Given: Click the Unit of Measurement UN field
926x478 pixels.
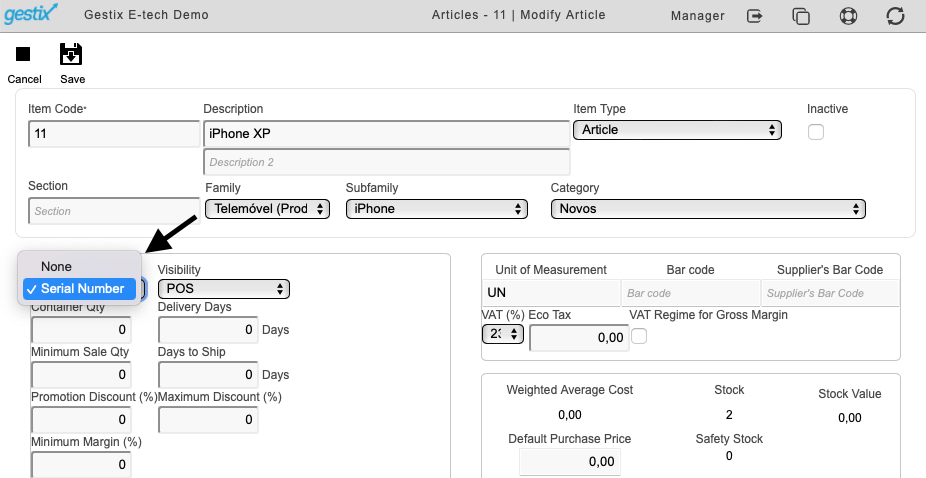Looking at the screenshot, I should pos(551,292).
